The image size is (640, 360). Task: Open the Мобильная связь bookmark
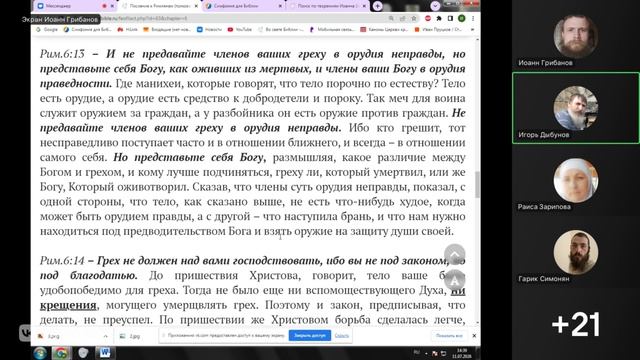332,29
